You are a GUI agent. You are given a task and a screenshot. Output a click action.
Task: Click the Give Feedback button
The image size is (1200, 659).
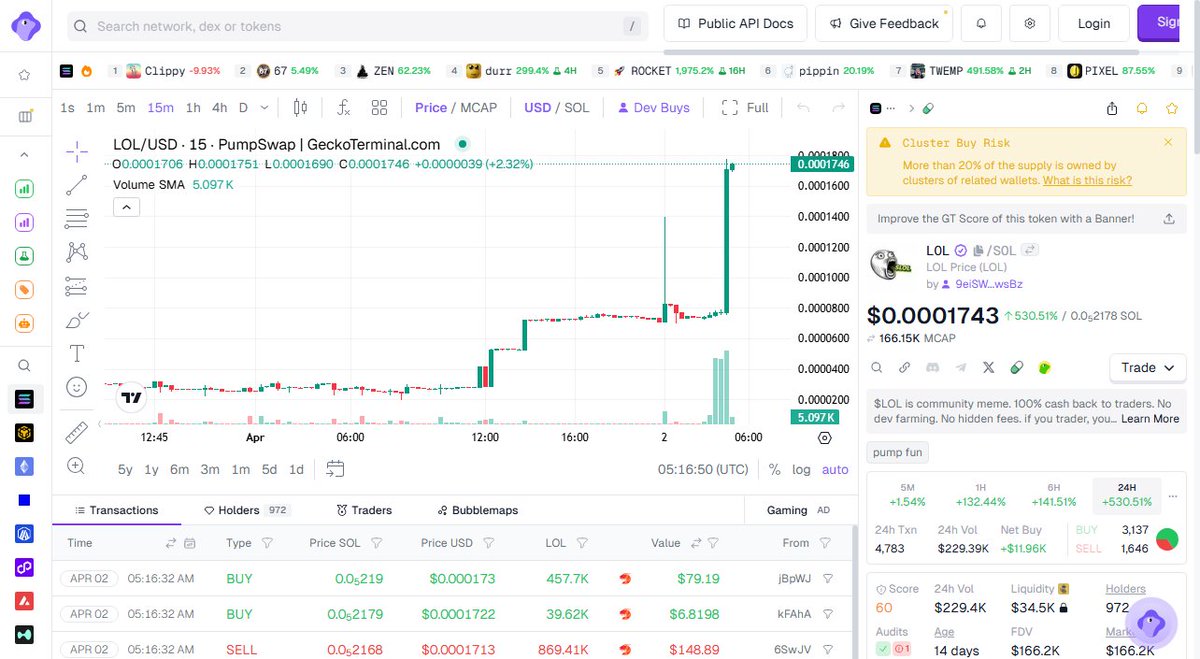(884, 23)
